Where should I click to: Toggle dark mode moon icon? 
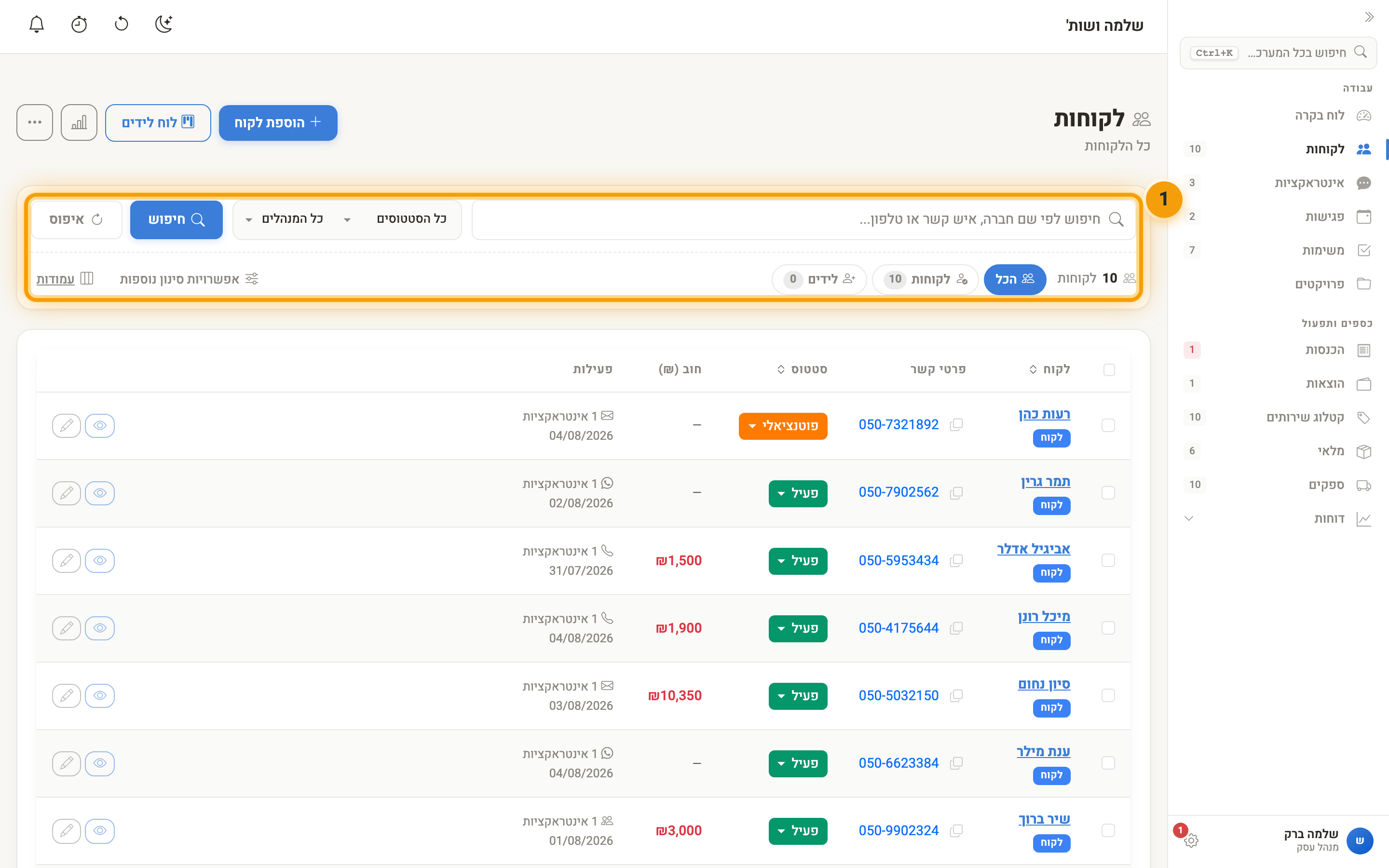point(164,24)
